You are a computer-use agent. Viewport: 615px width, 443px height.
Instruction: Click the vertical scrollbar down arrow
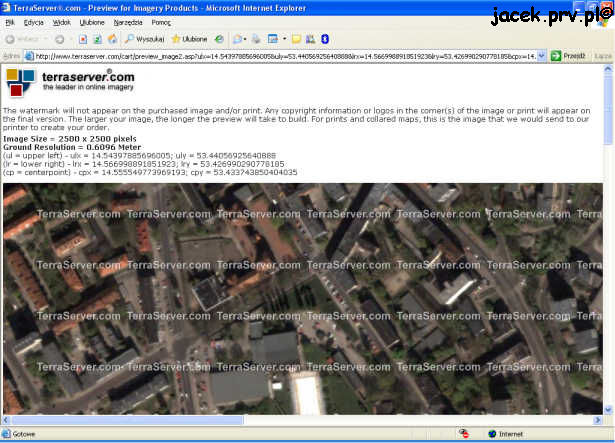coord(608,410)
